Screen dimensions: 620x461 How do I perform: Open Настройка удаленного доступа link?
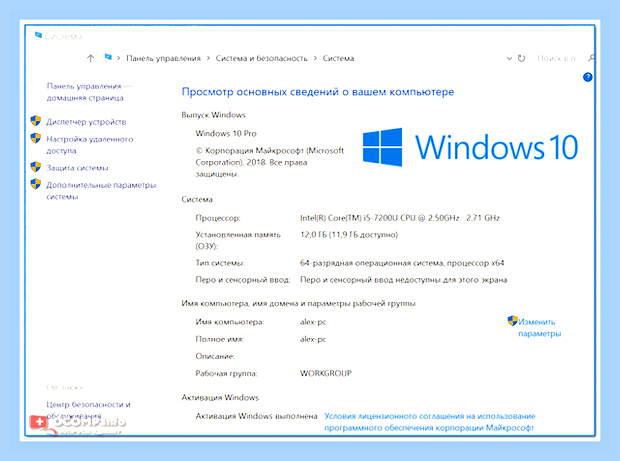point(90,145)
